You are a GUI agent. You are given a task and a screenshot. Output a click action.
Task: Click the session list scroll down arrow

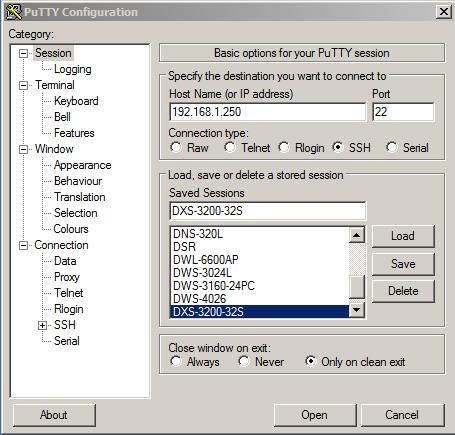[357, 310]
